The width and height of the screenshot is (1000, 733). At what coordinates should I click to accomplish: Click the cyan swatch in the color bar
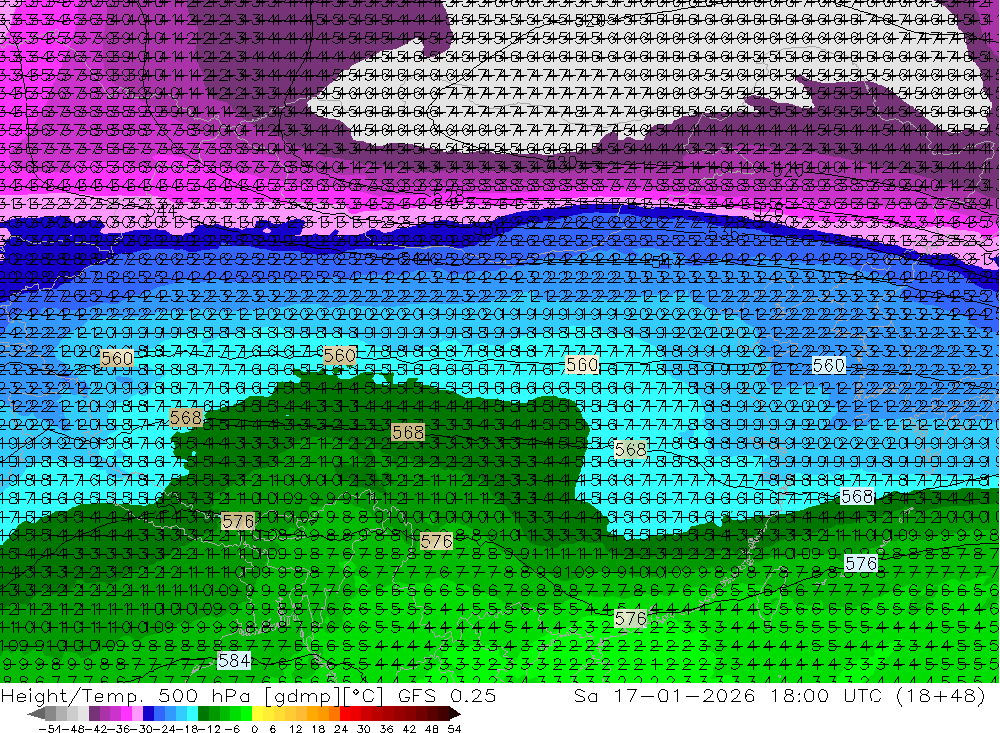(192, 713)
